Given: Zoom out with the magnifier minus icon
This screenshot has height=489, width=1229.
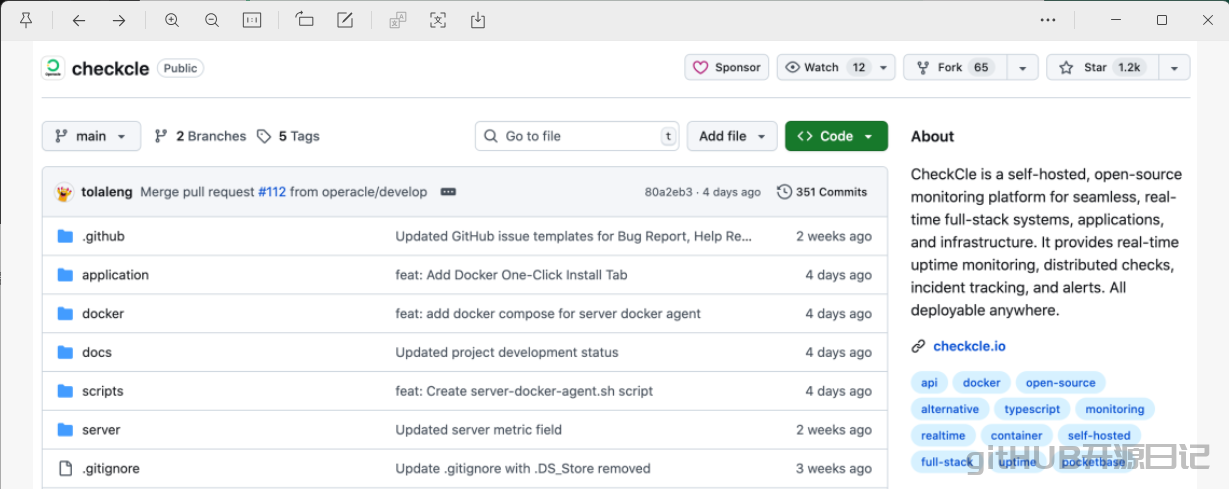Looking at the screenshot, I should click(212, 20).
